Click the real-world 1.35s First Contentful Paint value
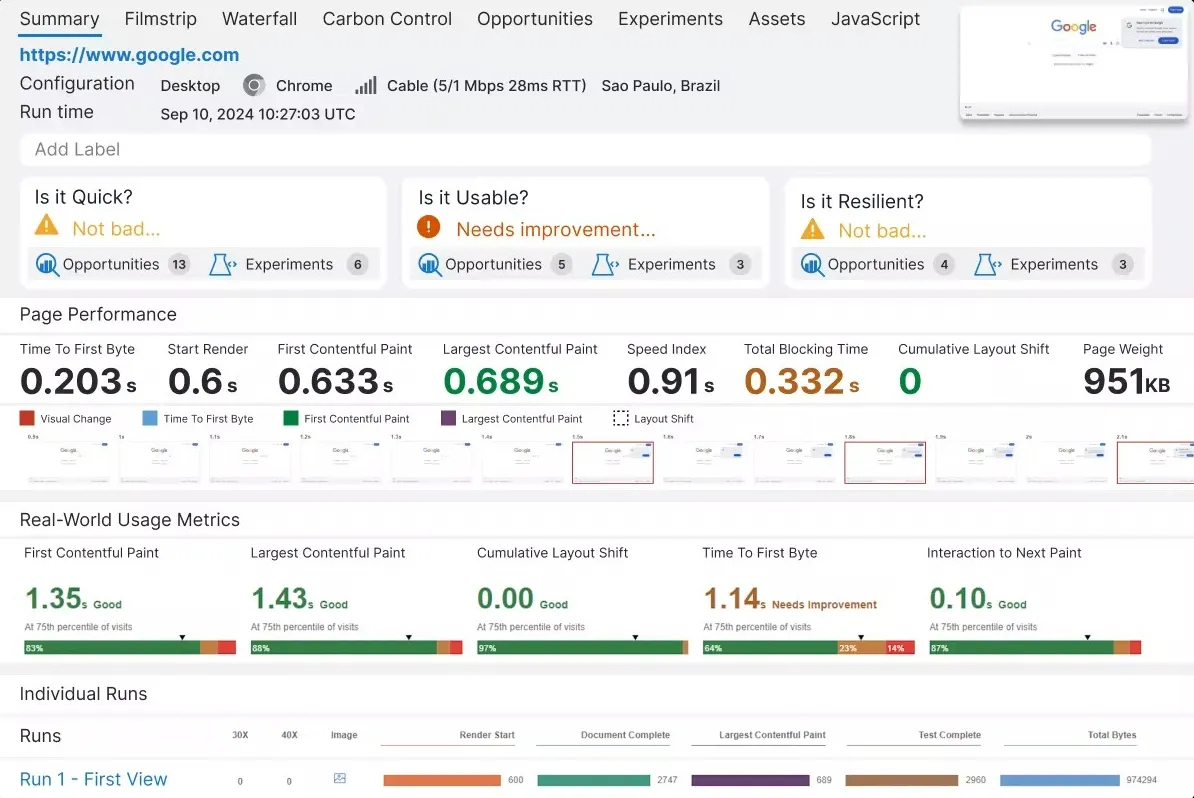Screen dimensions: 1194x798 tap(56, 598)
